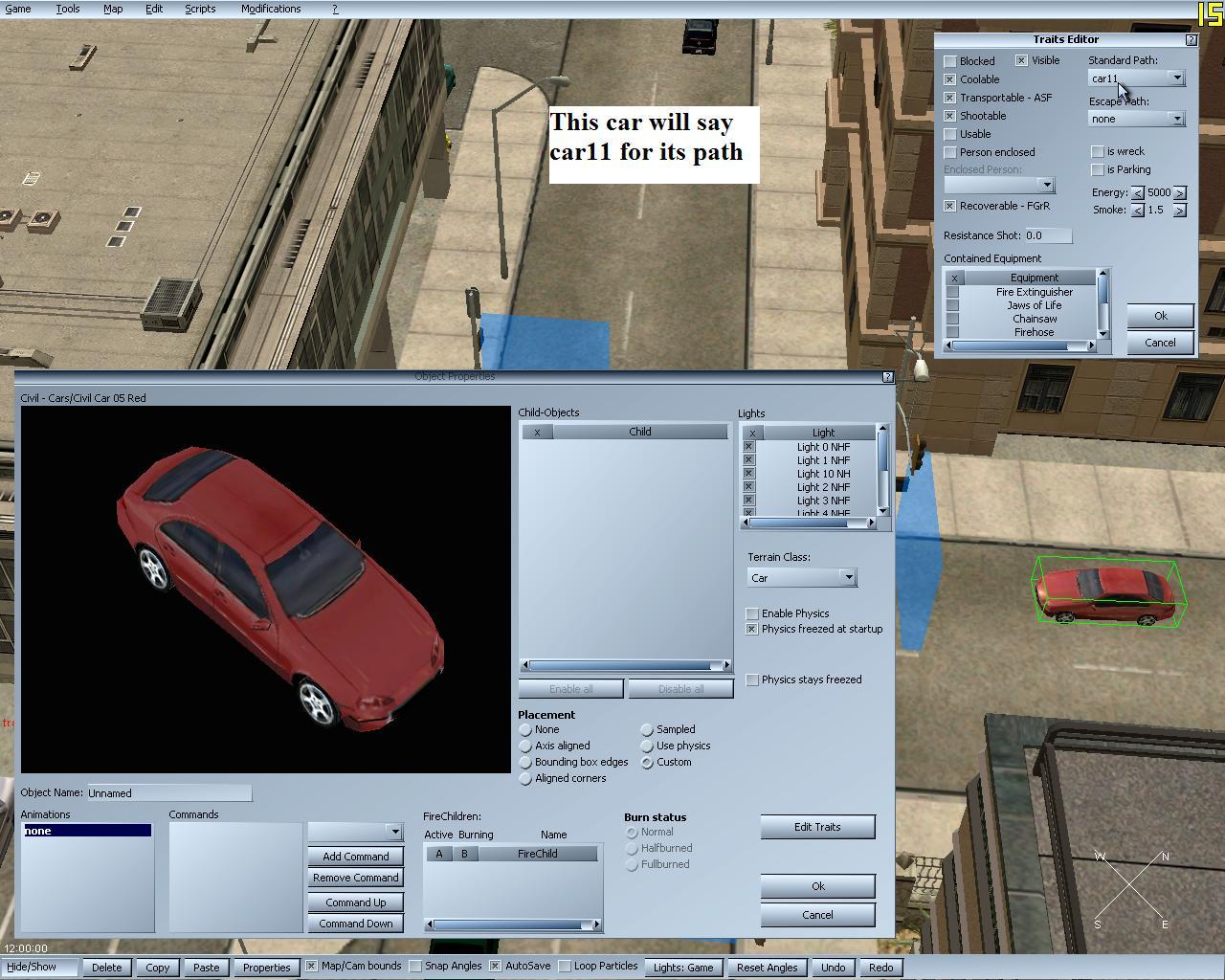Image resolution: width=1225 pixels, height=980 pixels.
Task: Increase the Smoke value with right arrow
Action: (1179, 211)
